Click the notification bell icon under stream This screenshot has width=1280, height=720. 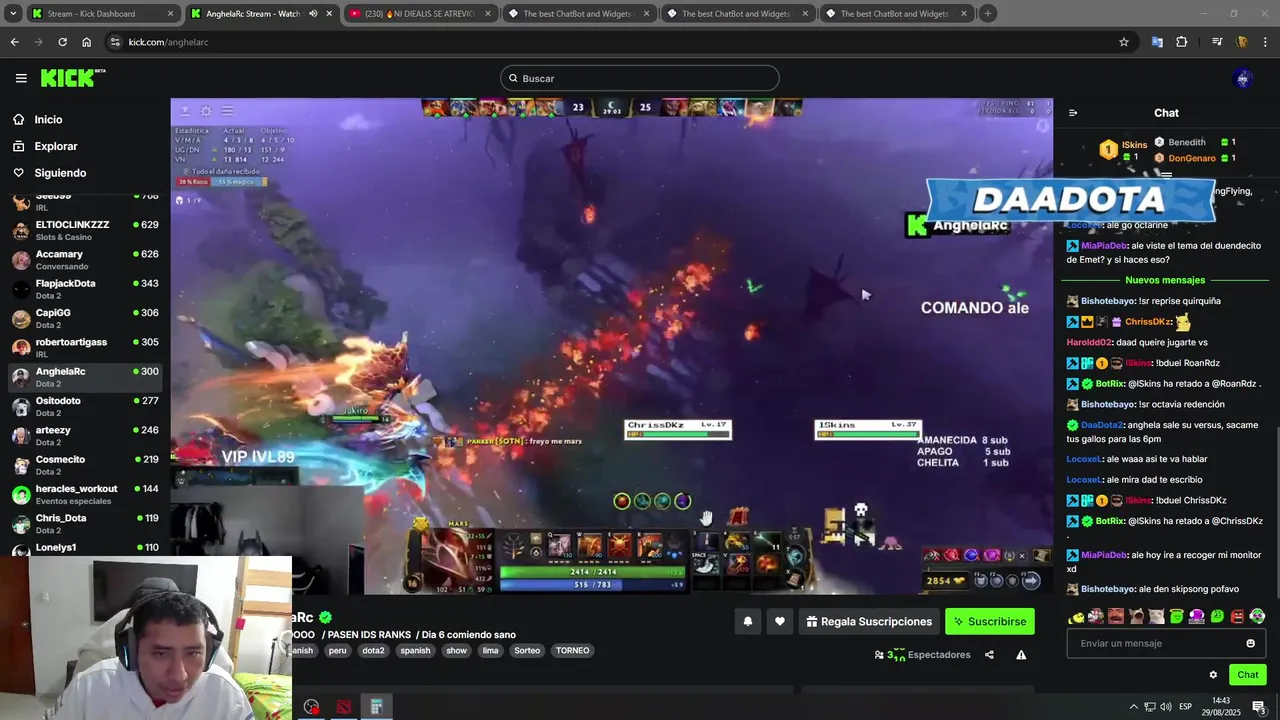[747, 621]
